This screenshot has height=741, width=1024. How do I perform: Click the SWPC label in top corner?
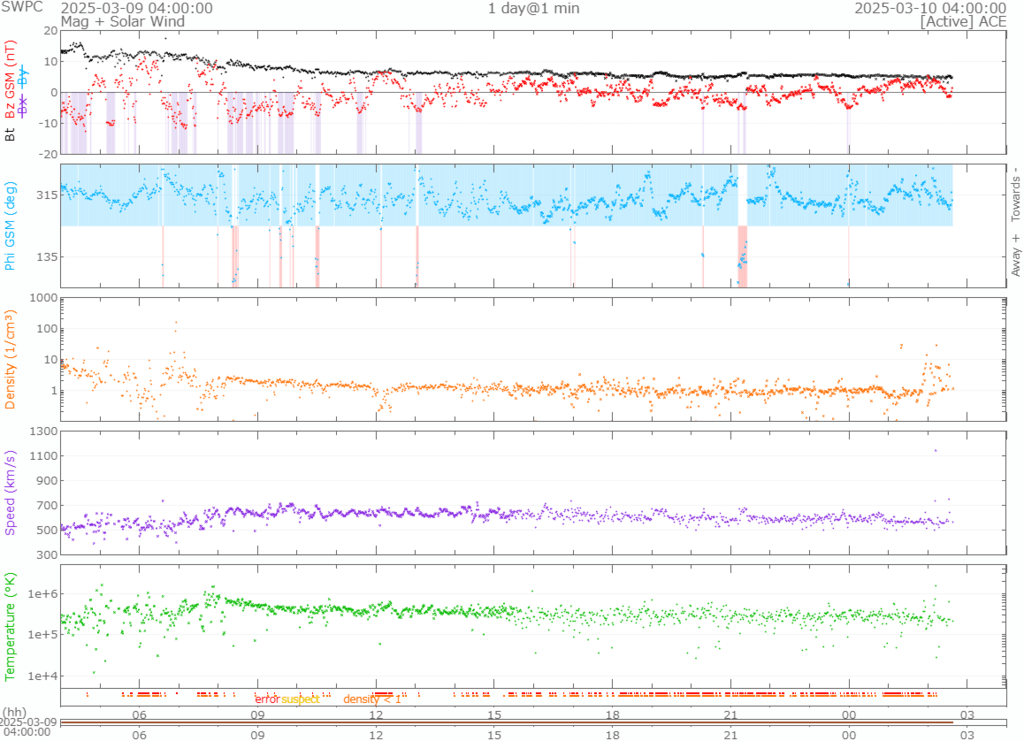point(21,8)
